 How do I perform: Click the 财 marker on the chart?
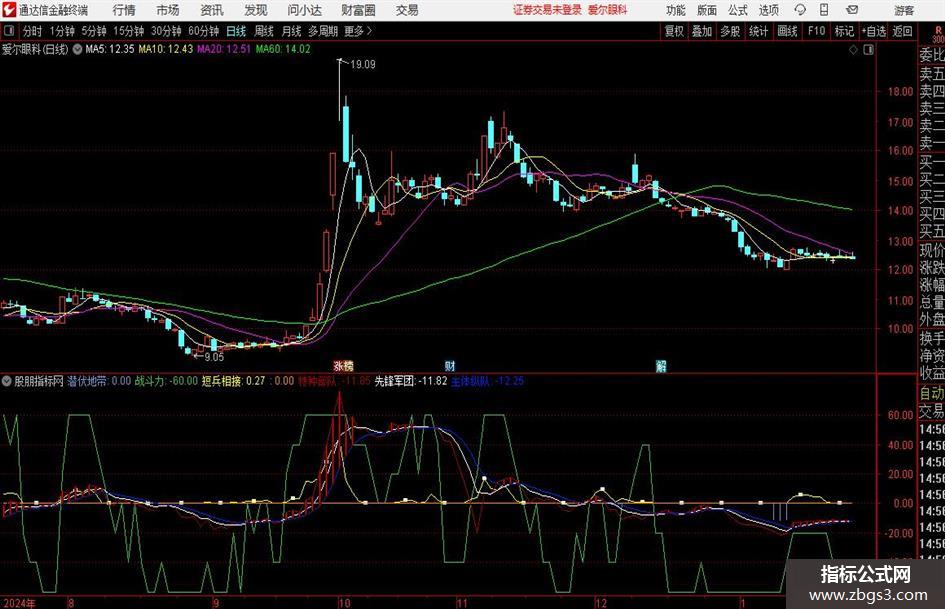tap(450, 365)
